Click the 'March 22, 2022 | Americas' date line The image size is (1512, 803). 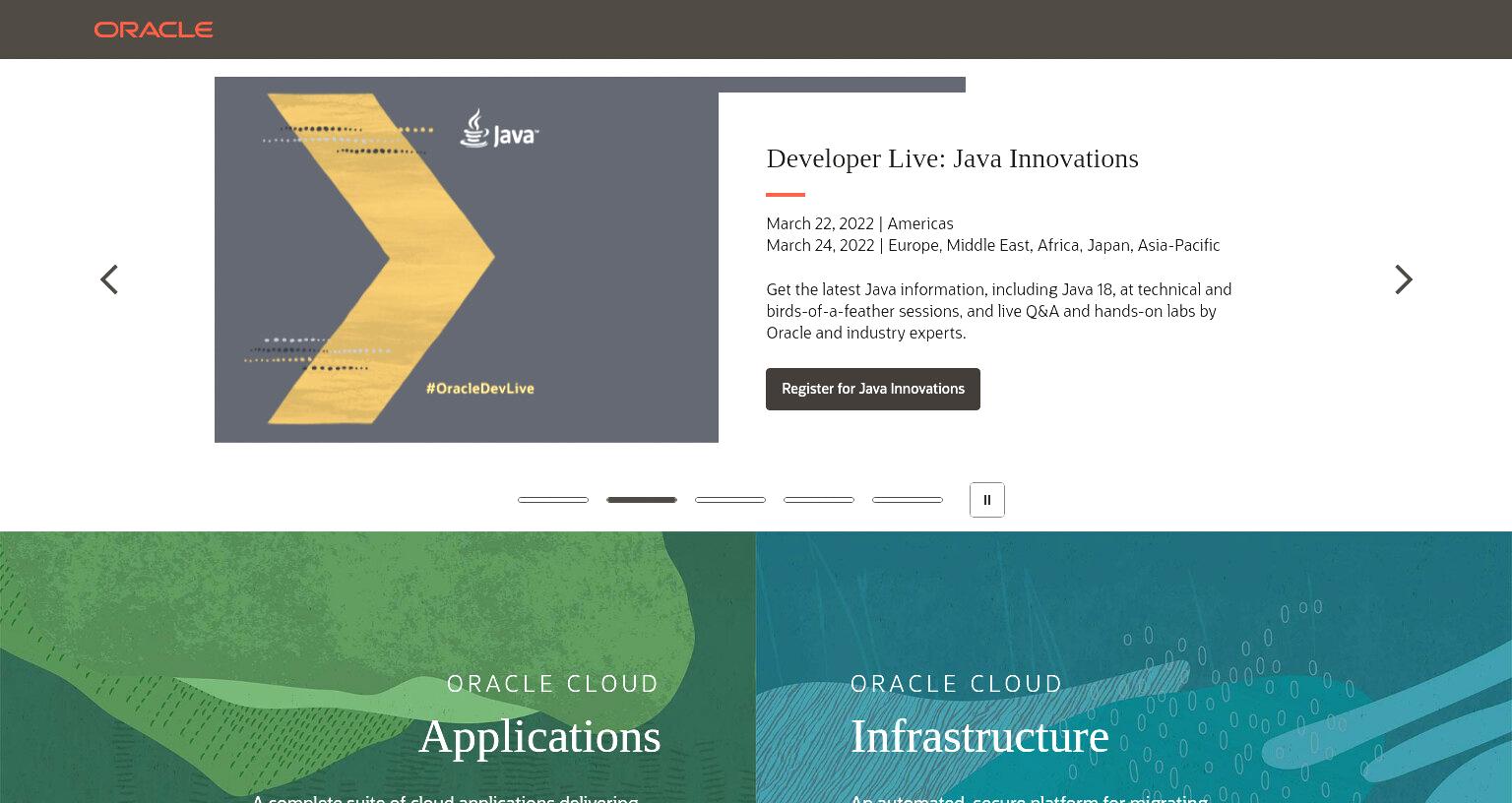coord(859,223)
